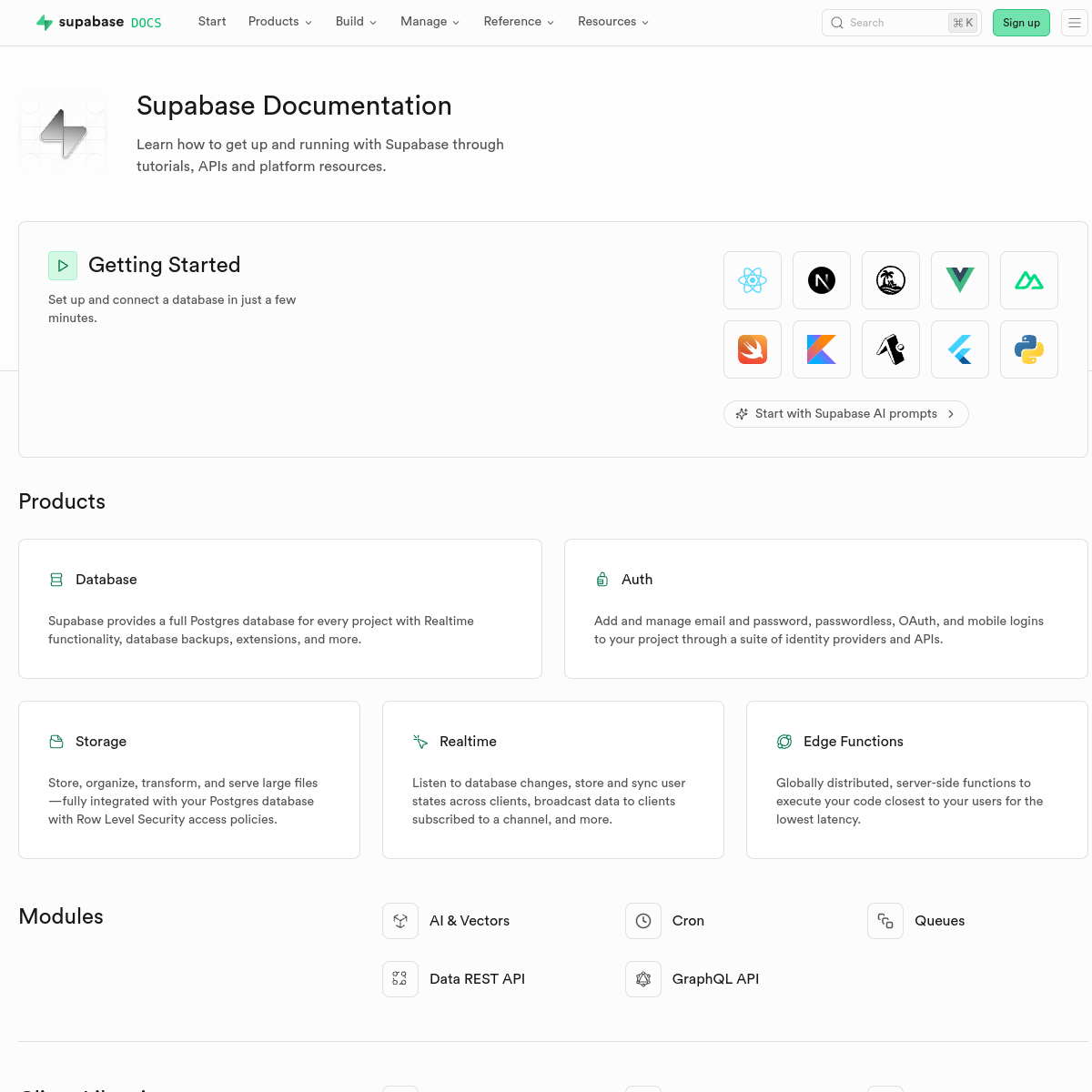Image resolution: width=1092 pixels, height=1092 pixels.
Task: Open the hamburger menu in header
Action: click(x=1075, y=23)
